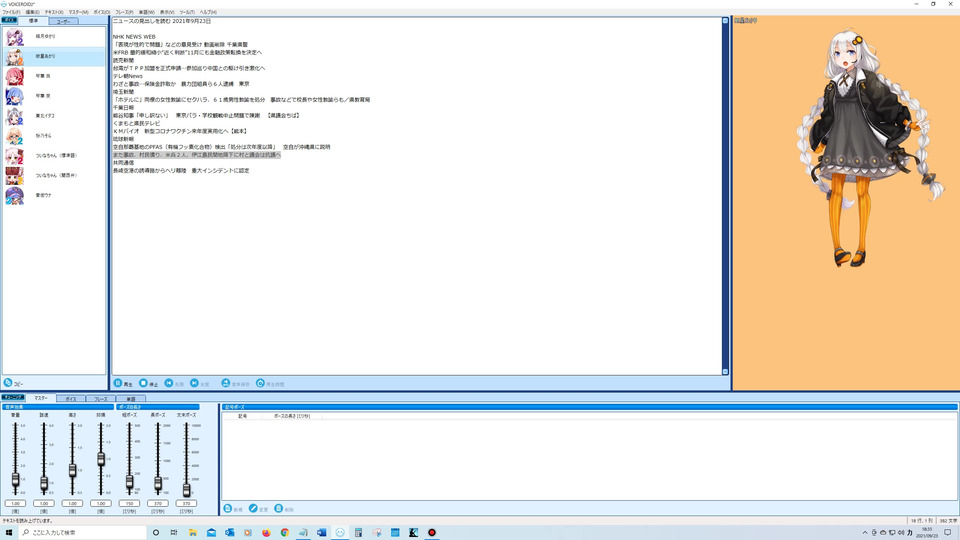Click the 文末ポーズ value input field

[x=186, y=503]
